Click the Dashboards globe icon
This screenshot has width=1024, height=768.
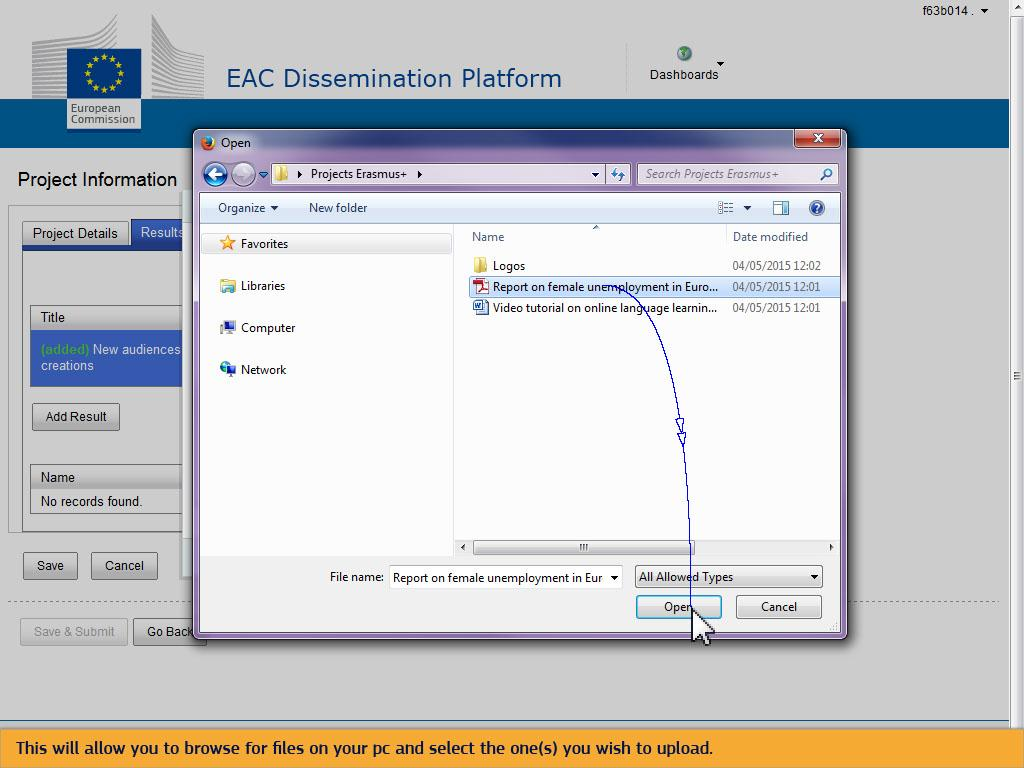pyautogui.click(x=684, y=53)
